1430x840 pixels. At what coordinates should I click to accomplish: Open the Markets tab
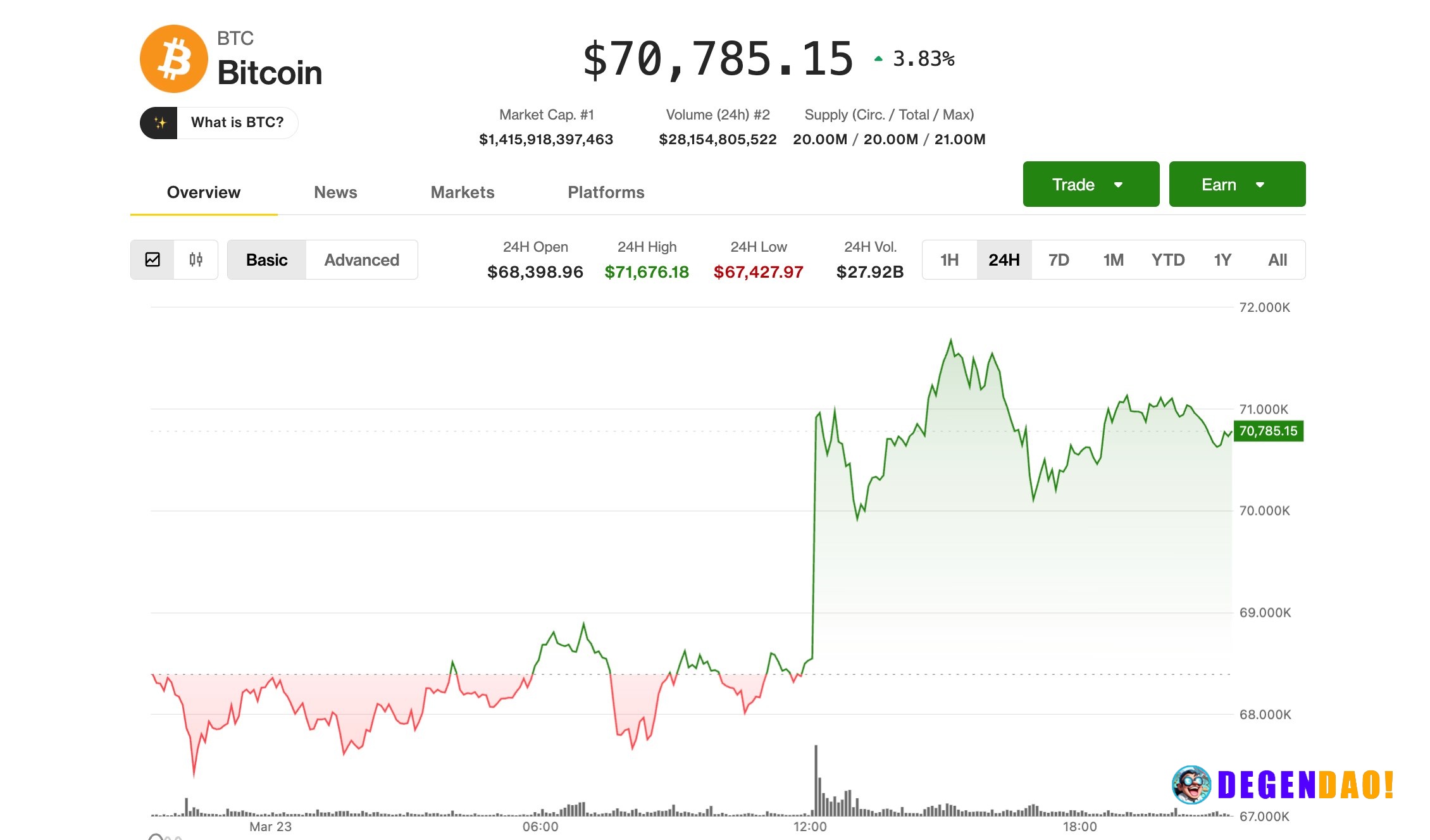point(462,192)
